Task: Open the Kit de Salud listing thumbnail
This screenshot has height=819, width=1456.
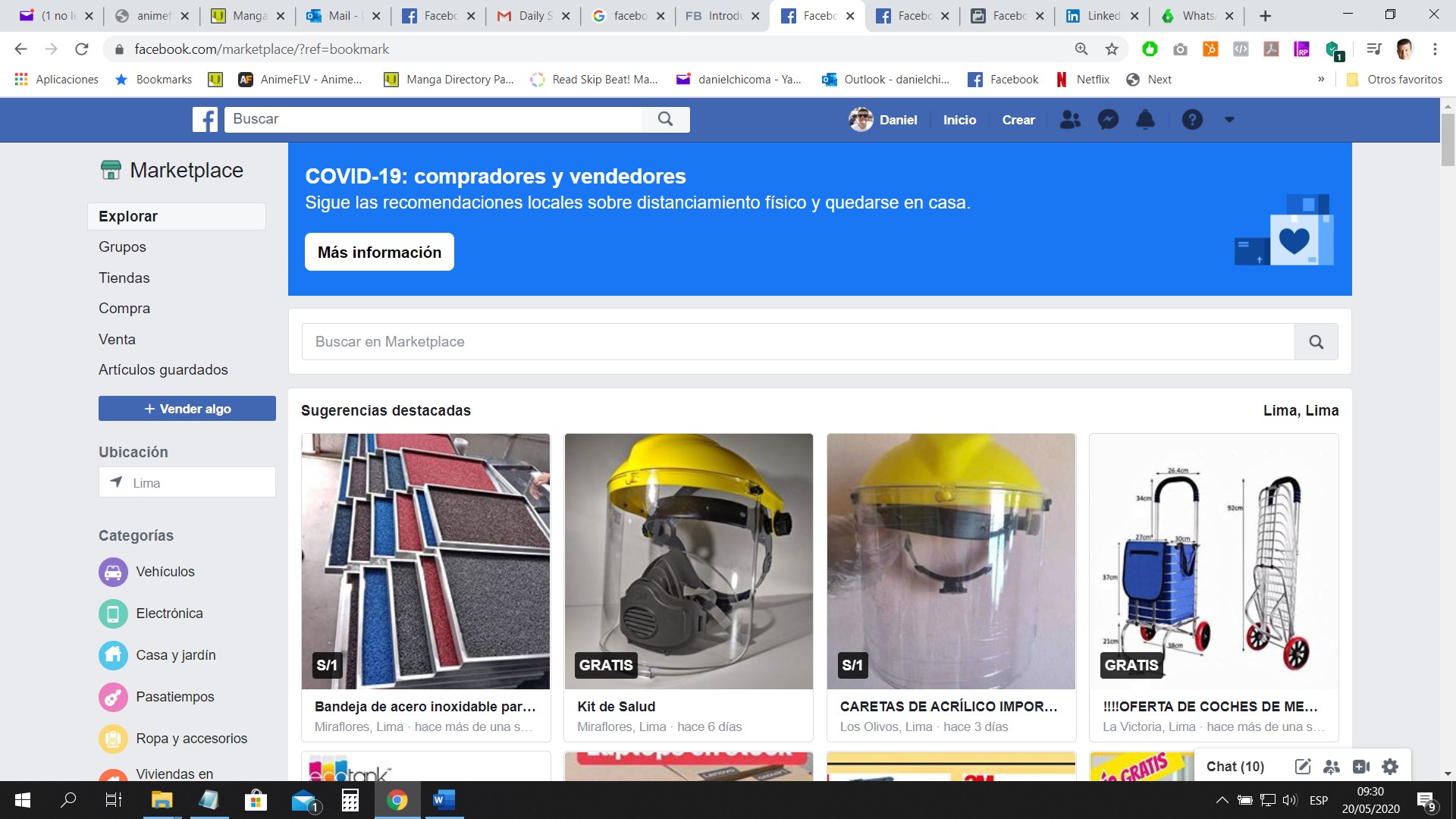Action: coord(689,561)
